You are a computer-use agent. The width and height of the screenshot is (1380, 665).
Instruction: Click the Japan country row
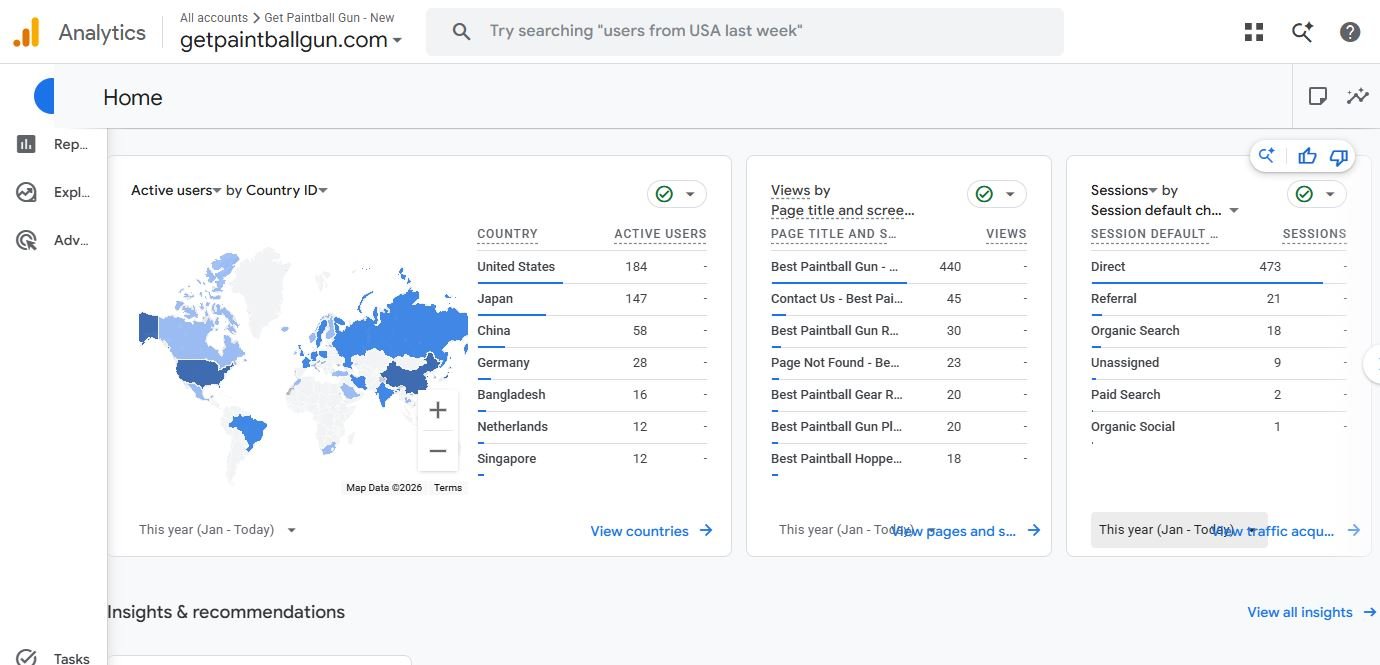pyautogui.click(x=592, y=299)
